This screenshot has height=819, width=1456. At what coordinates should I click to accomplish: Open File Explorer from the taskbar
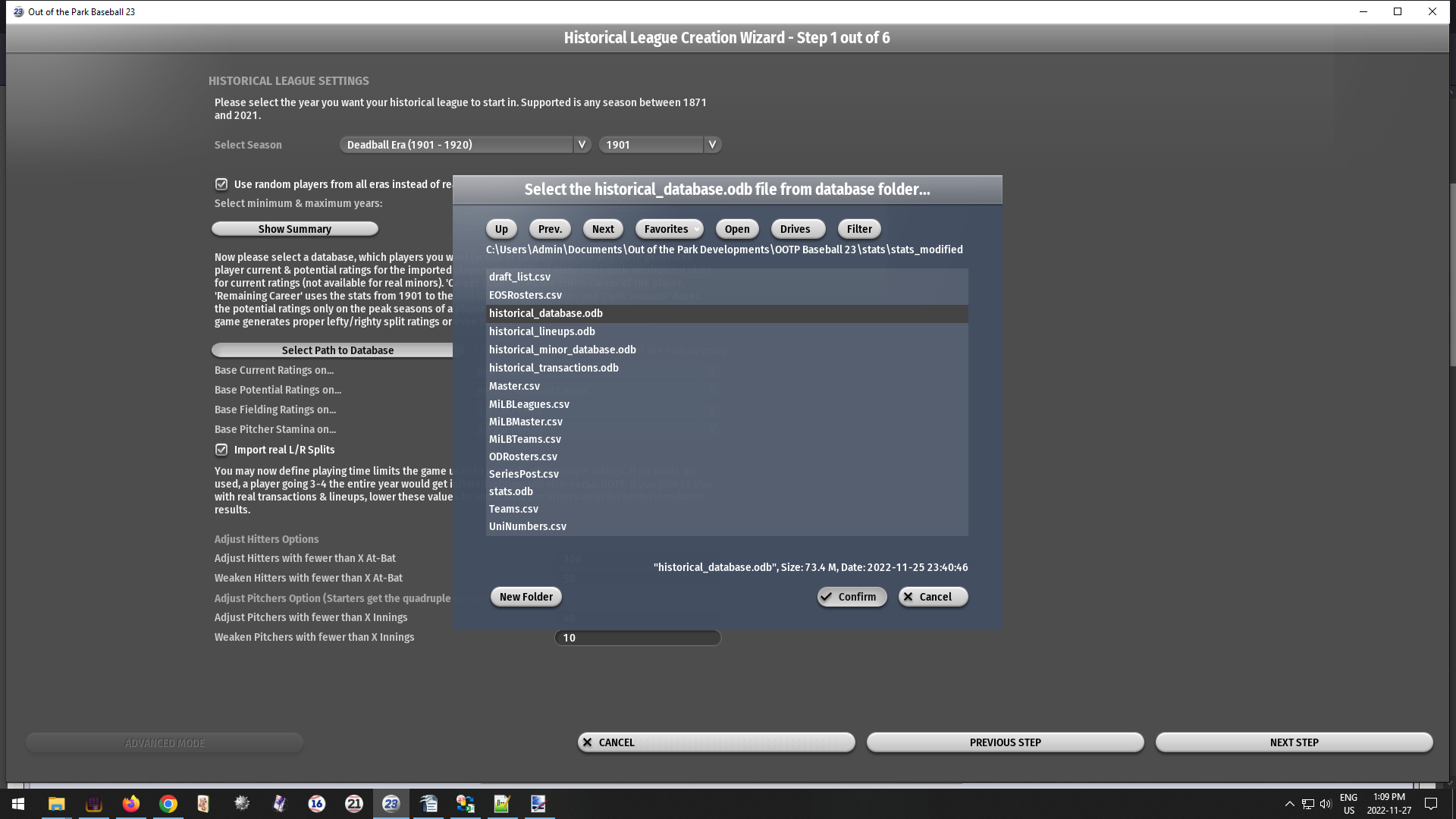pyautogui.click(x=57, y=804)
